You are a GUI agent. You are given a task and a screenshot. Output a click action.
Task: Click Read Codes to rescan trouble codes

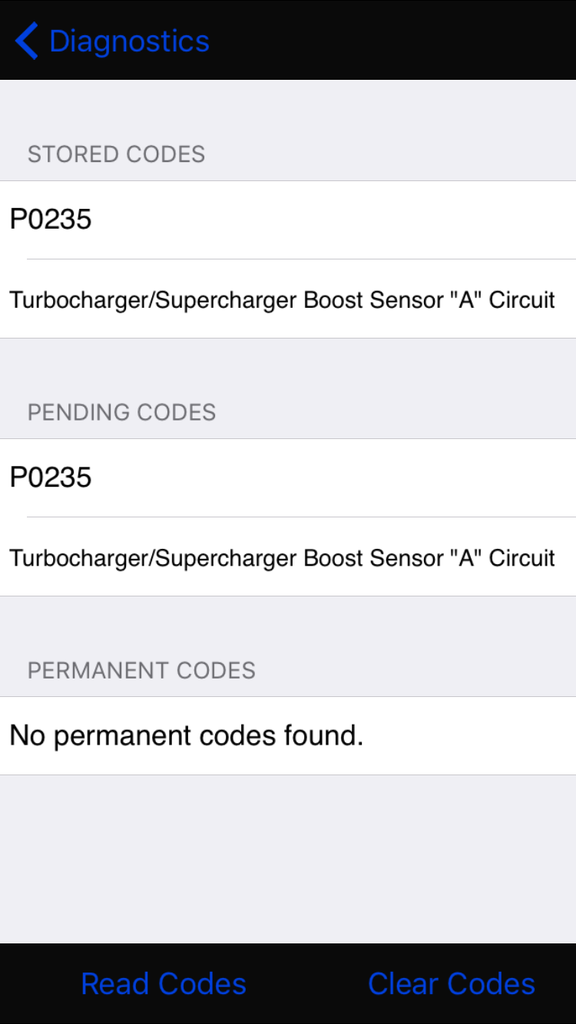(x=163, y=983)
